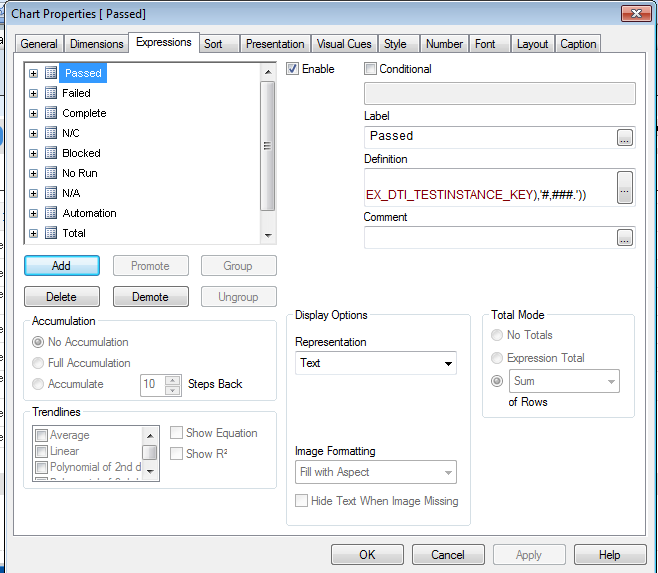Click the expression list scrollbar thumb
658x573 pixels.
pyautogui.click(x=267, y=146)
